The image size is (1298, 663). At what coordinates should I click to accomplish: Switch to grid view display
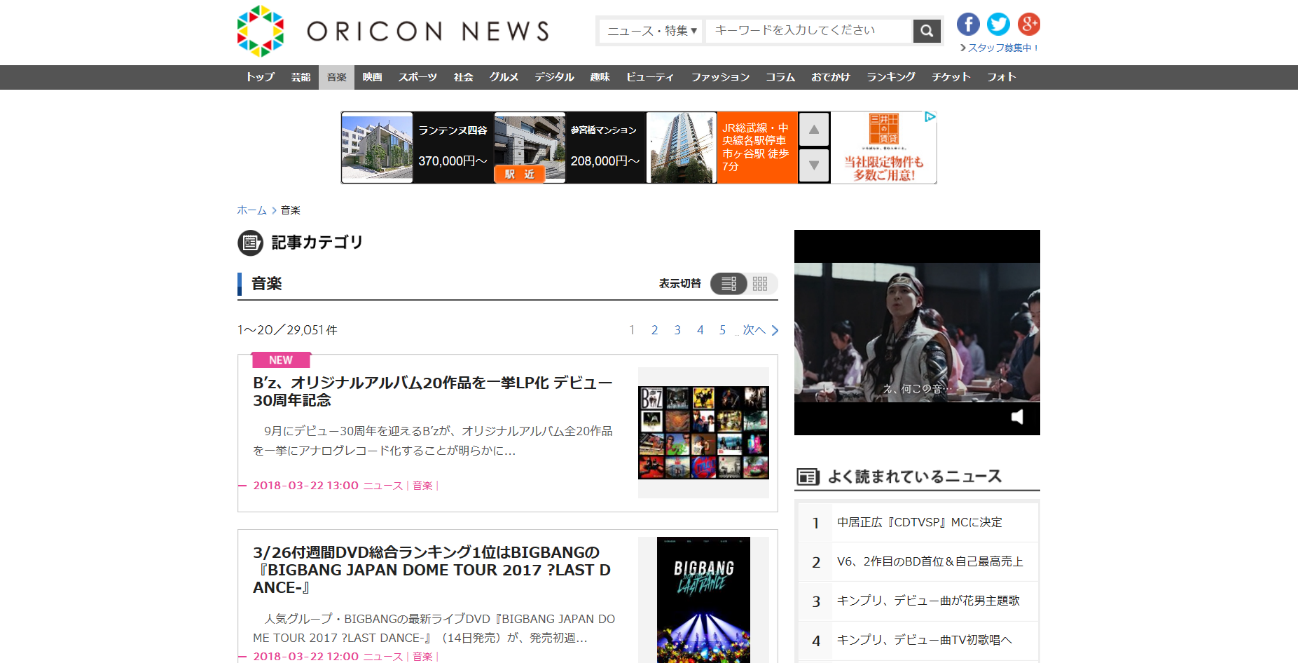coord(760,284)
